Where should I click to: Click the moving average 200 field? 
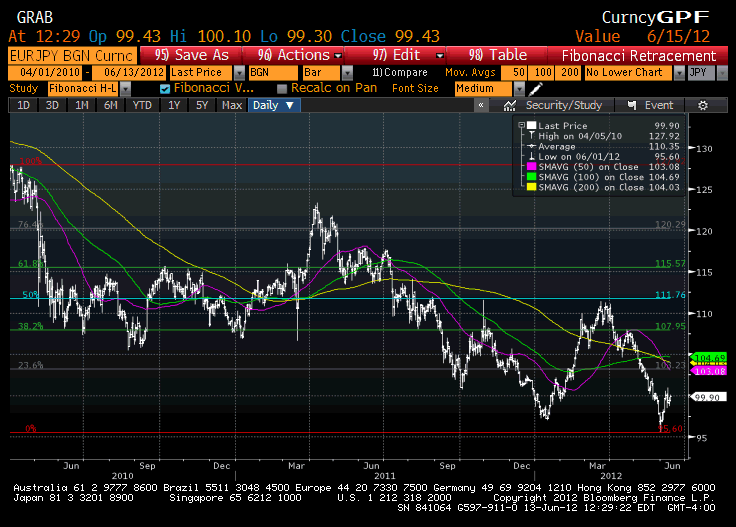pyautogui.click(x=568, y=73)
